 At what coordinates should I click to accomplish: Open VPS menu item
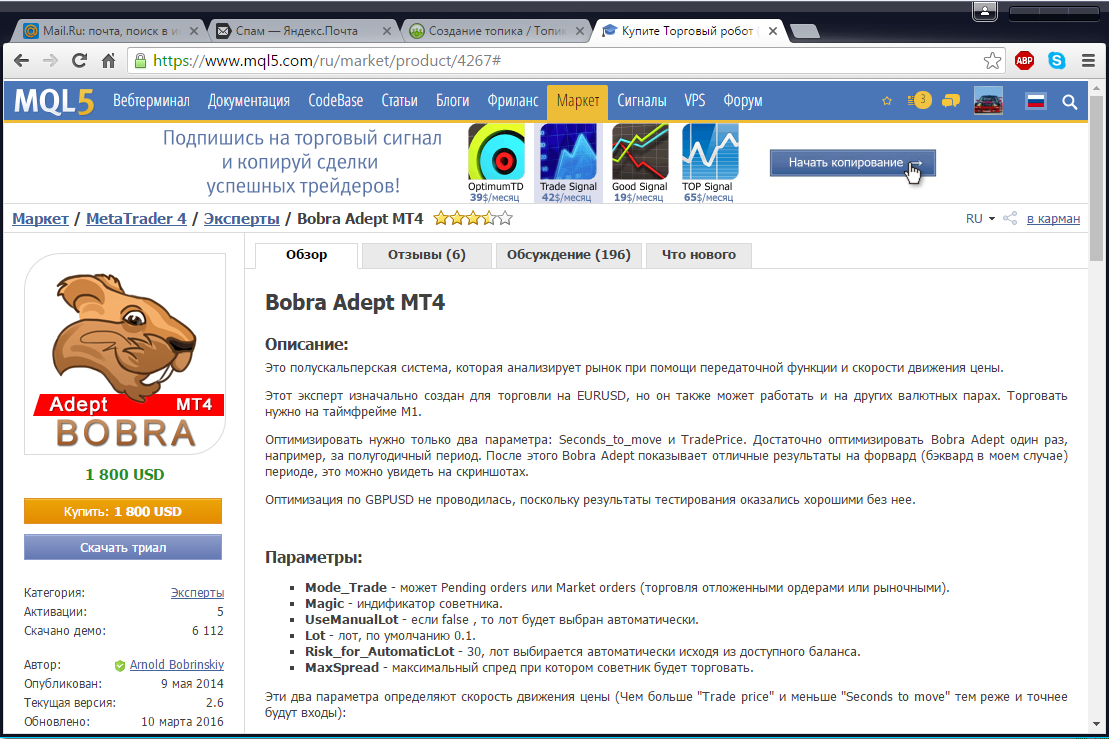(695, 101)
